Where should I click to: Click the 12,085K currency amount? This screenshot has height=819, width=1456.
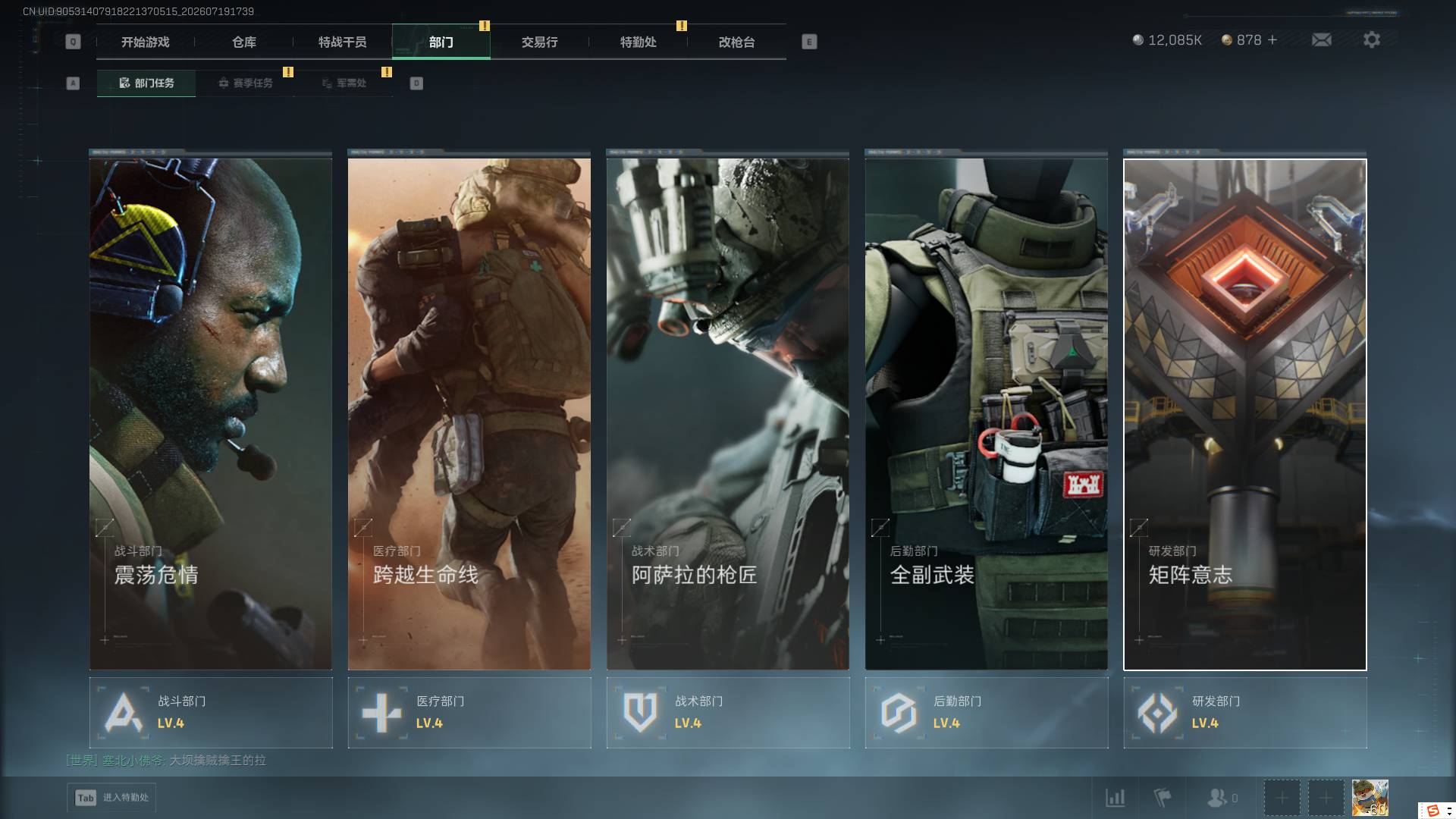(1175, 40)
